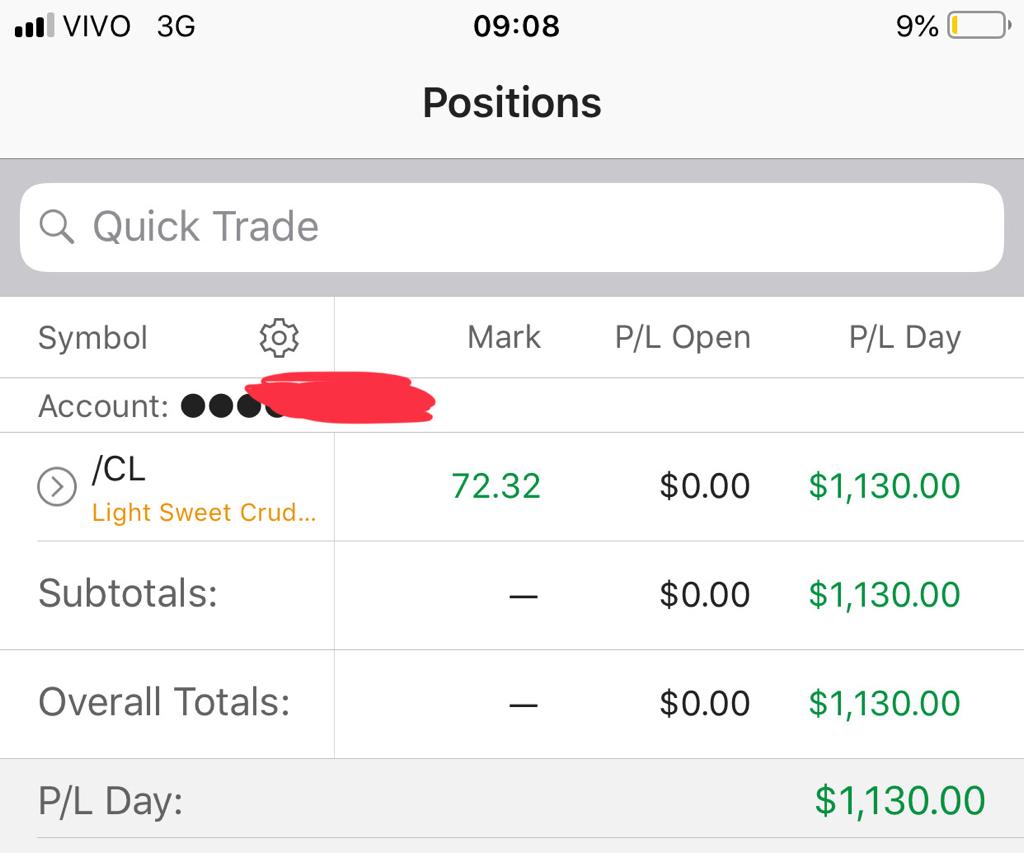Select the Overall Totals row
The width and height of the screenshot is (1024, 853).
pyautogui.click(x=512, y=704)
